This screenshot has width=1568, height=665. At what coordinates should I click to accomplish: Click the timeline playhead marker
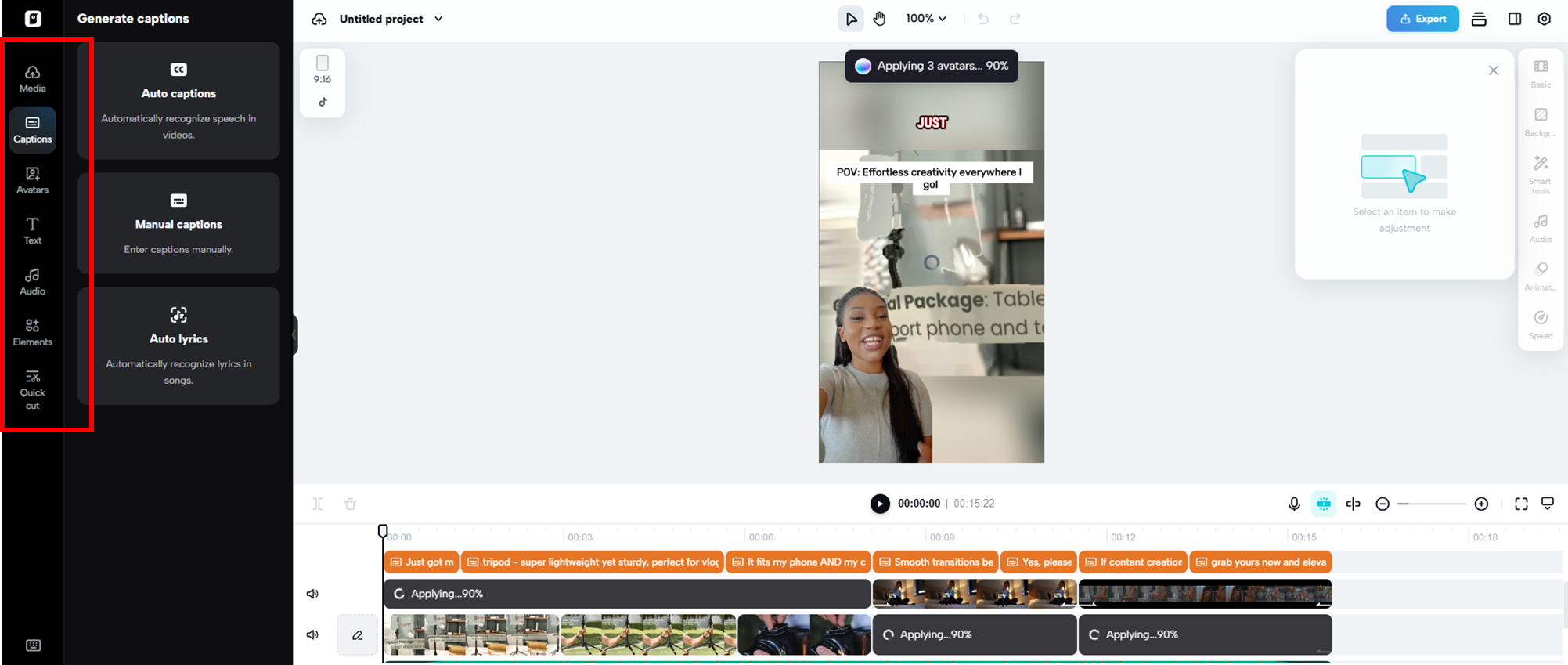tap(383, 531)
